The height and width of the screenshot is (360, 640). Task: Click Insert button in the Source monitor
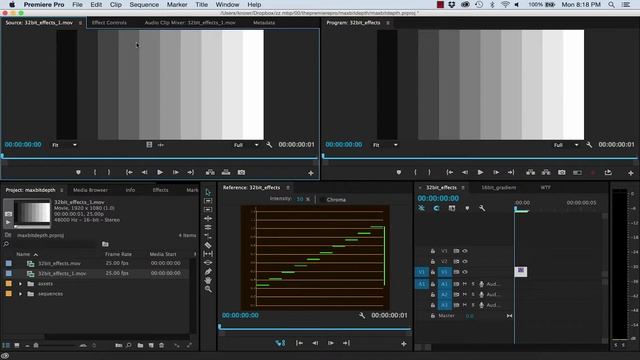coord(210,172)
